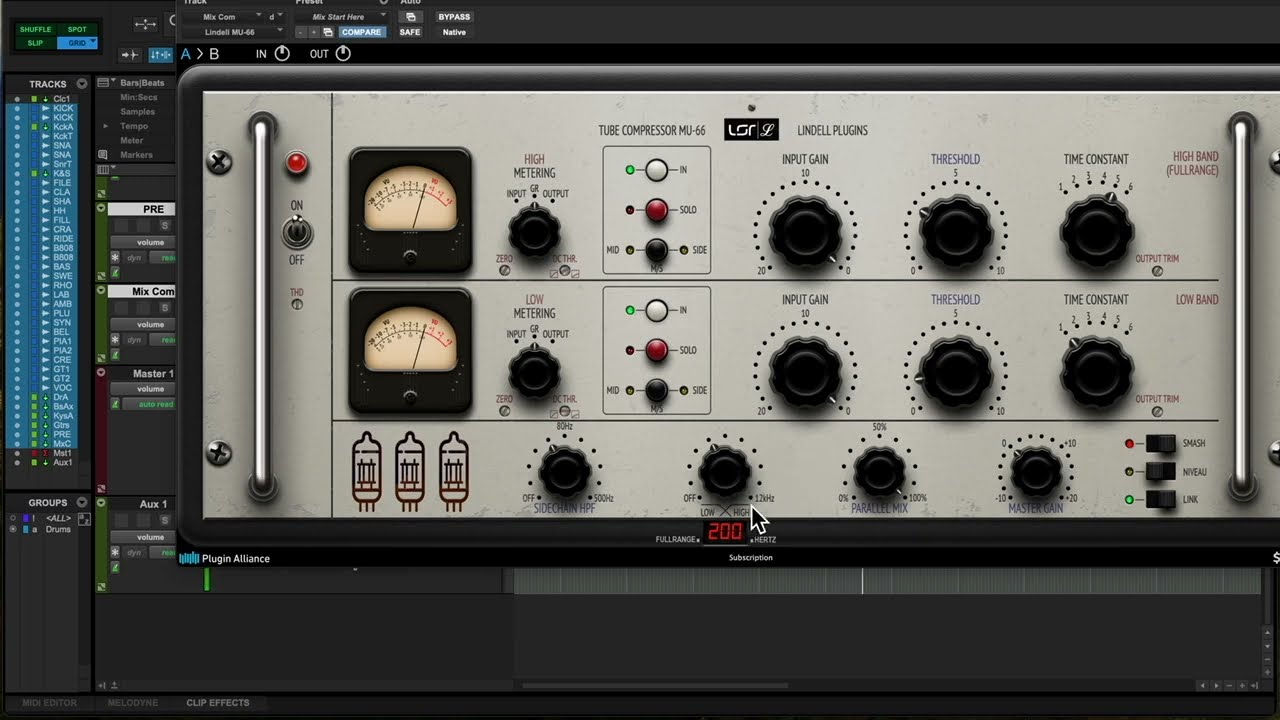
Task: Click the low band INPUT GAIN knob
Action: click(x=805, y=372)
